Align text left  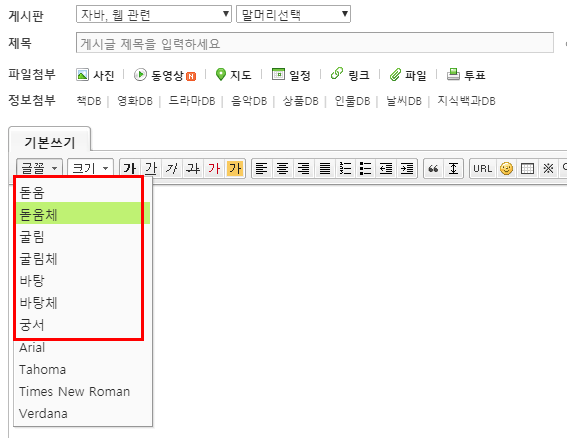pos(262,169)
